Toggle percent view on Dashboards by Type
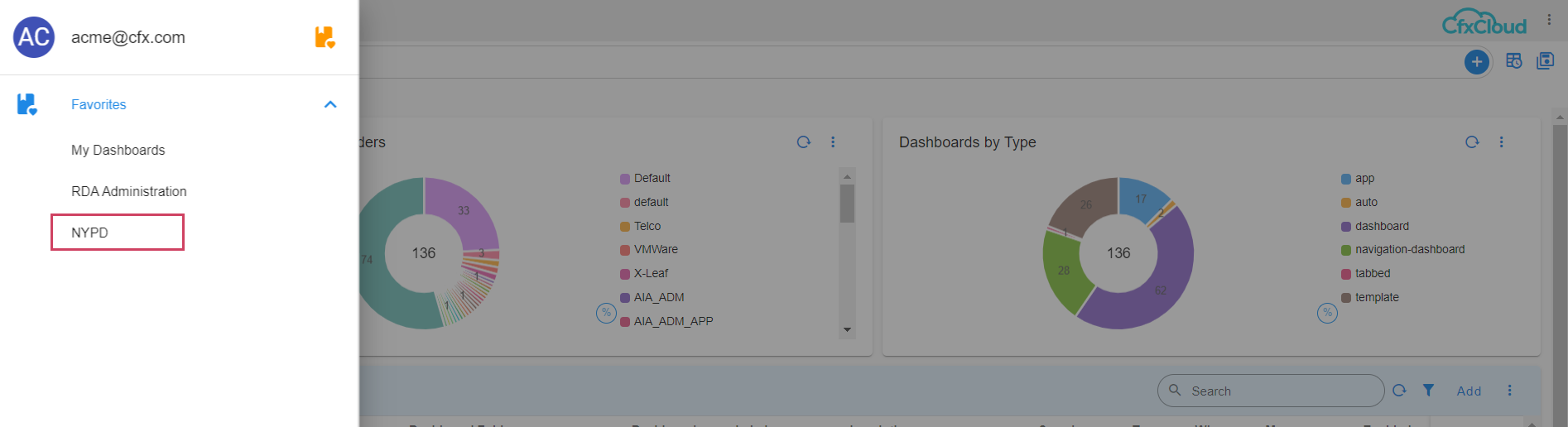 point(1327,313)
